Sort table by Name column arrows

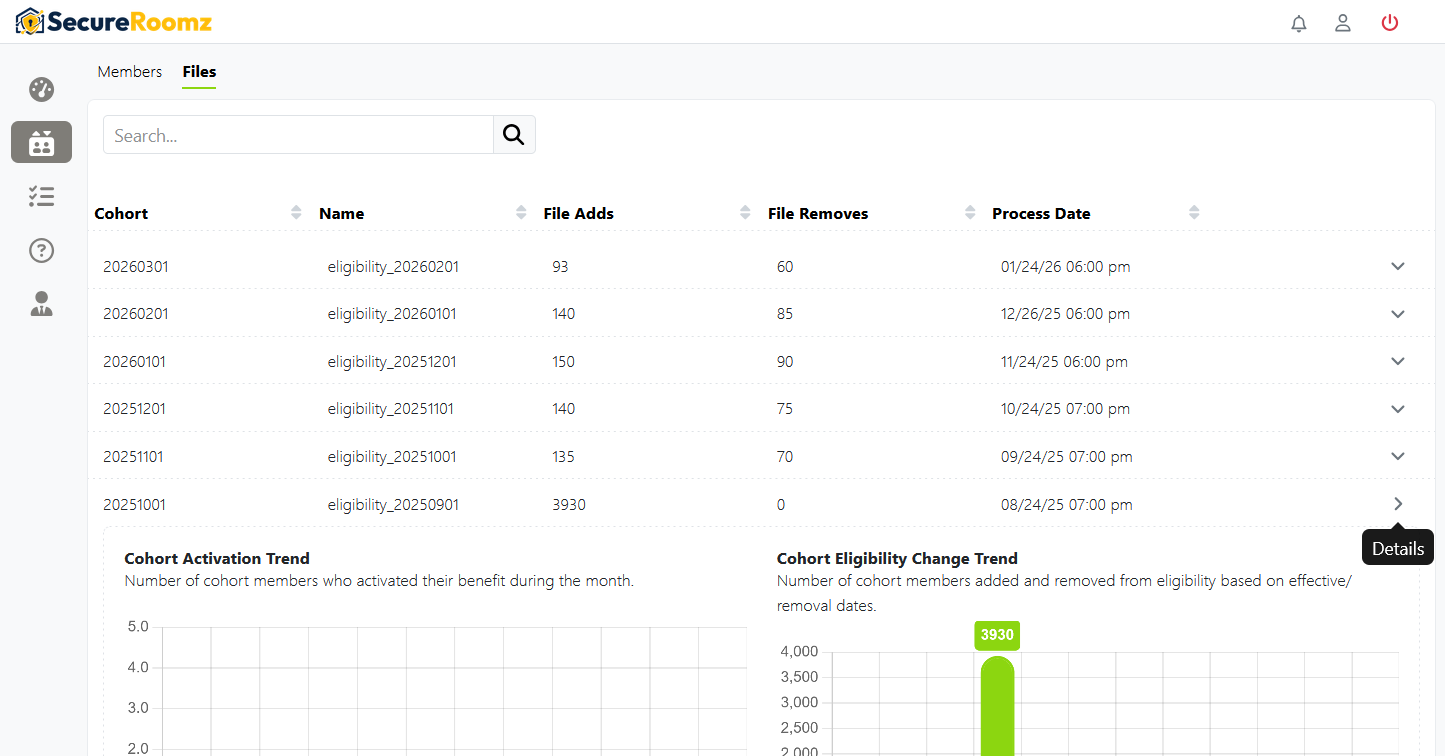(x=521, y=212)
